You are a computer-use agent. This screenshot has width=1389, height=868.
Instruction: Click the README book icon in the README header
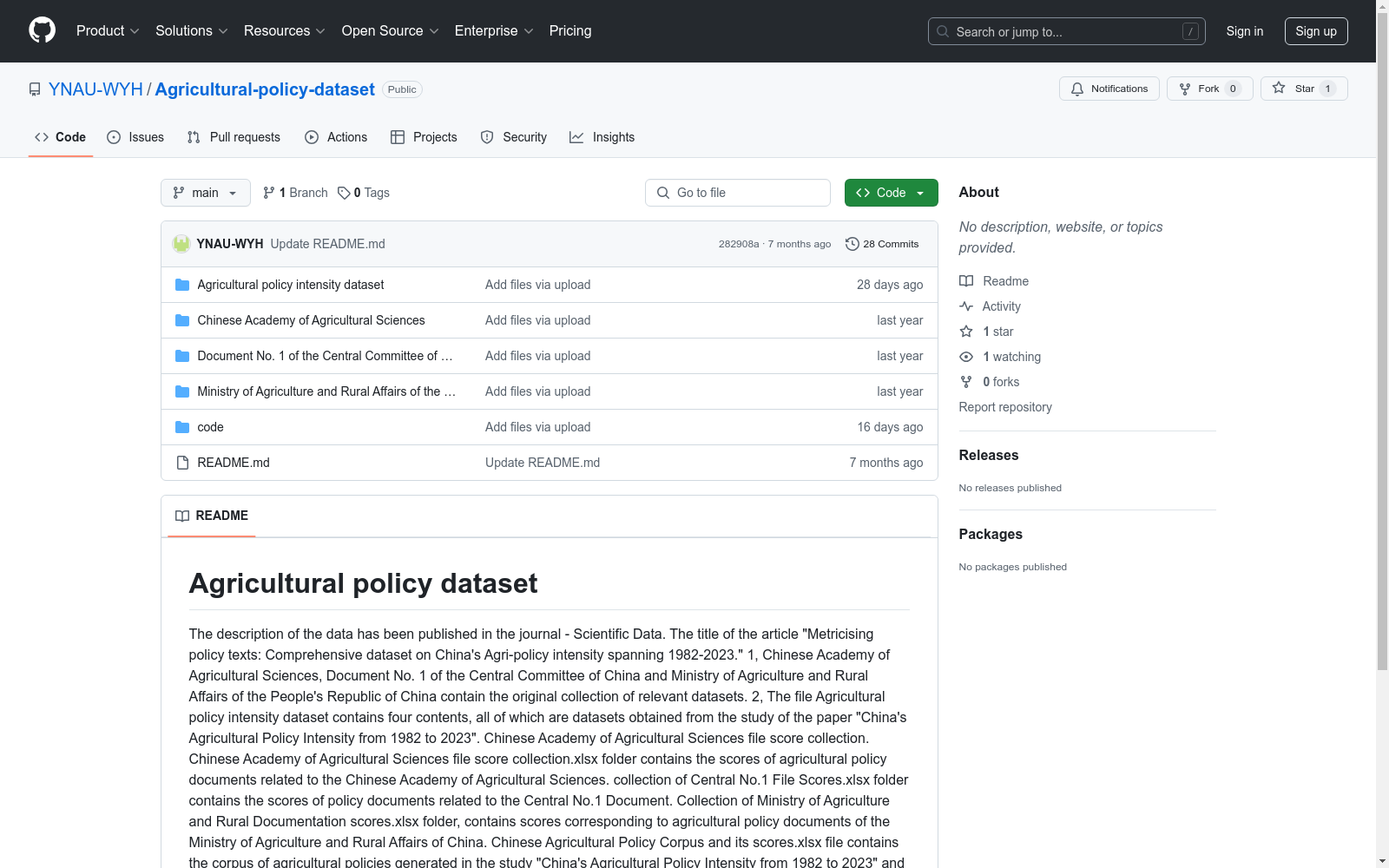(182, 516)
